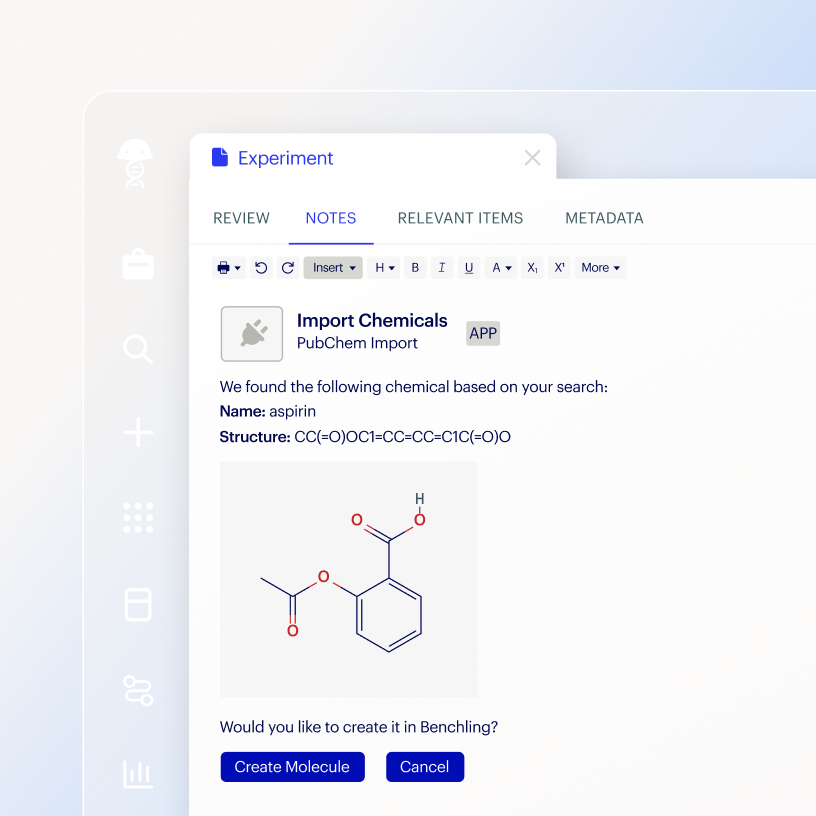This screenshot has height=816, width=816.
Task: Click the Cancel button
Action: 425,767
